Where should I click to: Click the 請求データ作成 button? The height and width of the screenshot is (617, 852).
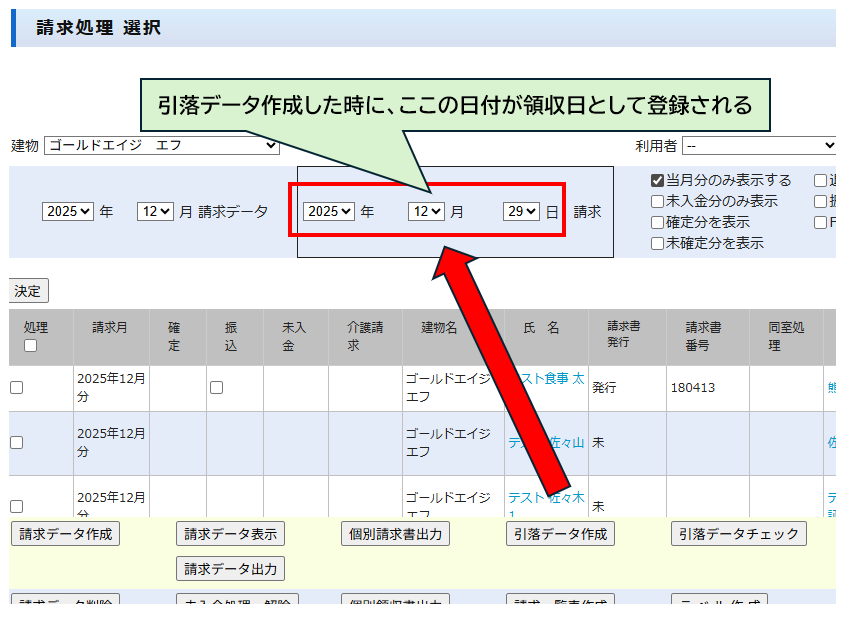click(65, 534)
